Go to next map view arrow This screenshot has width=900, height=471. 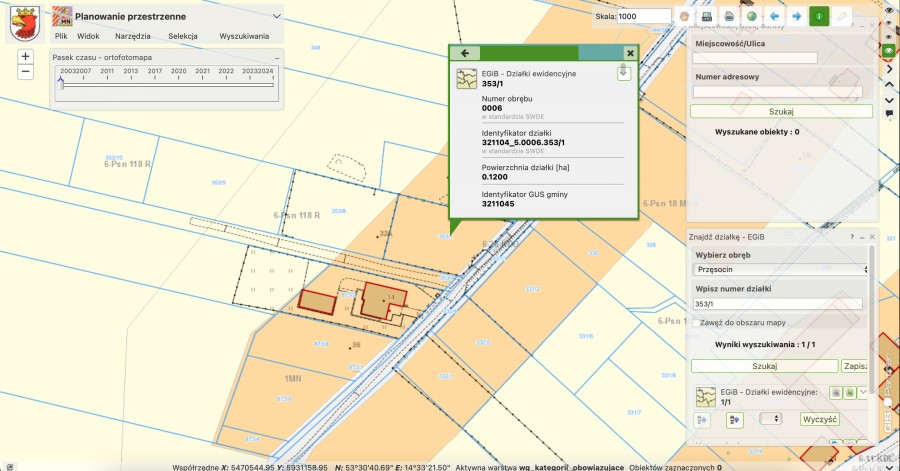coord(796,17)
